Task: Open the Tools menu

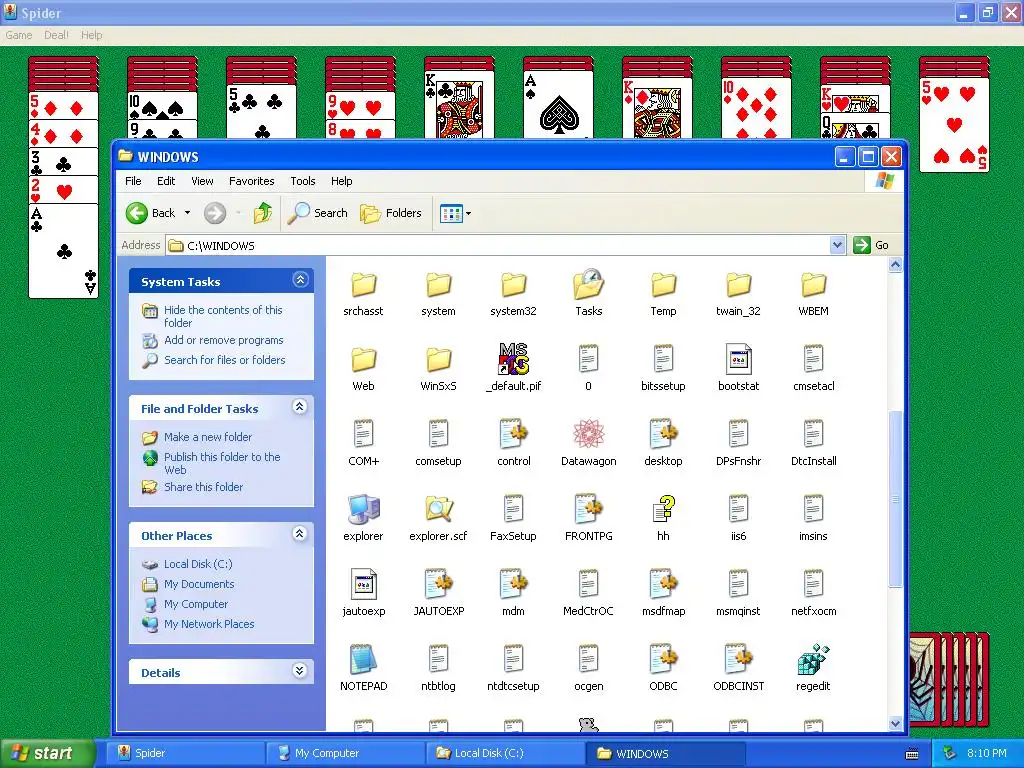Action: (302, 181)
